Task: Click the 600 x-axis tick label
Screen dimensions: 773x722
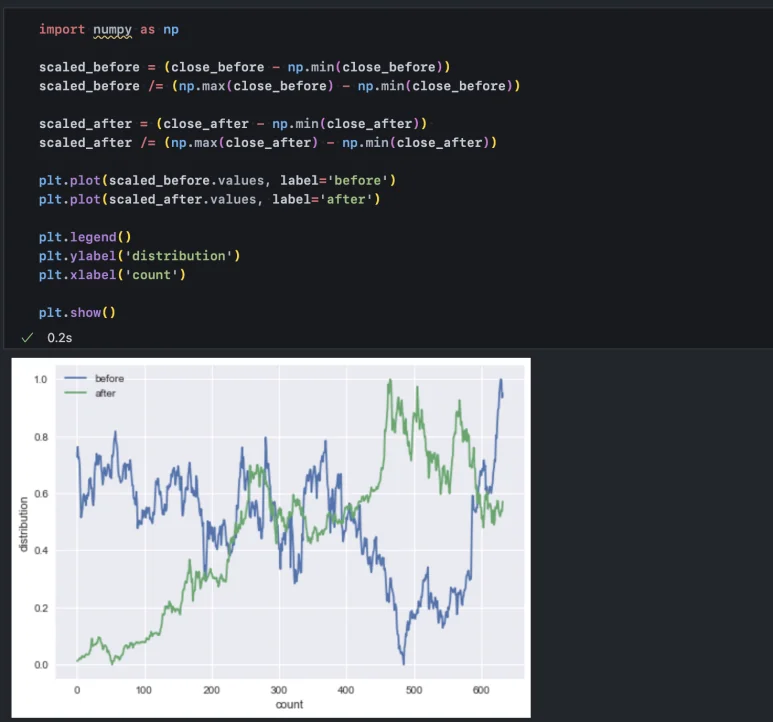Action: click(x=481, y=690)
